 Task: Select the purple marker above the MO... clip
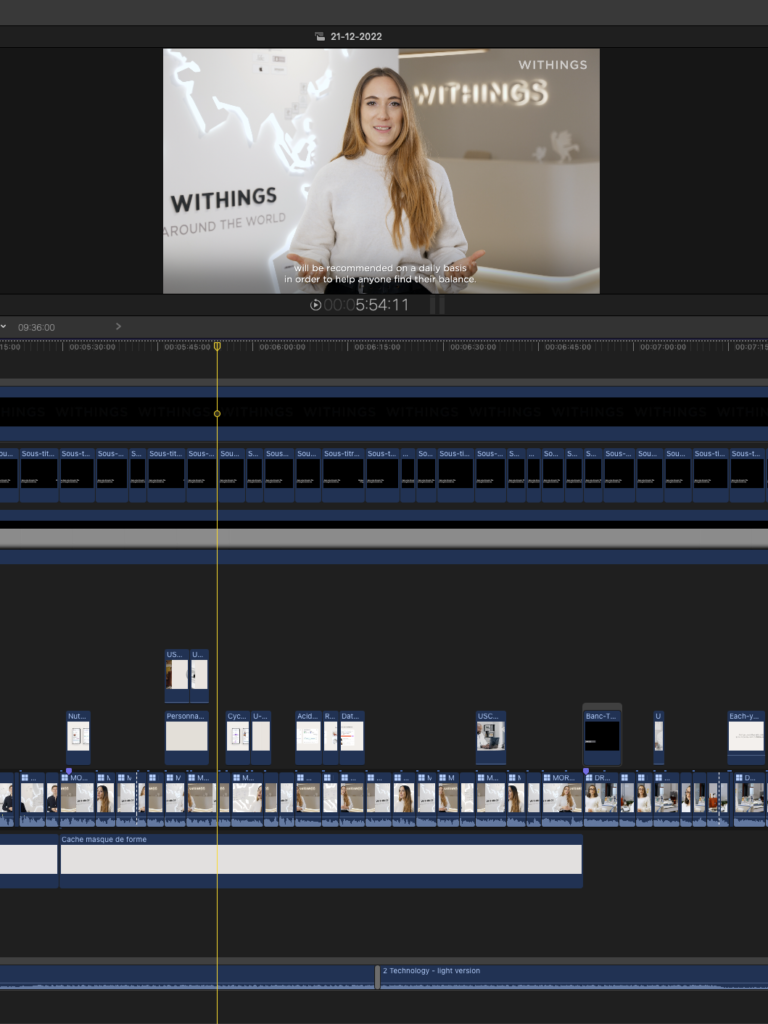coord(69,771)
